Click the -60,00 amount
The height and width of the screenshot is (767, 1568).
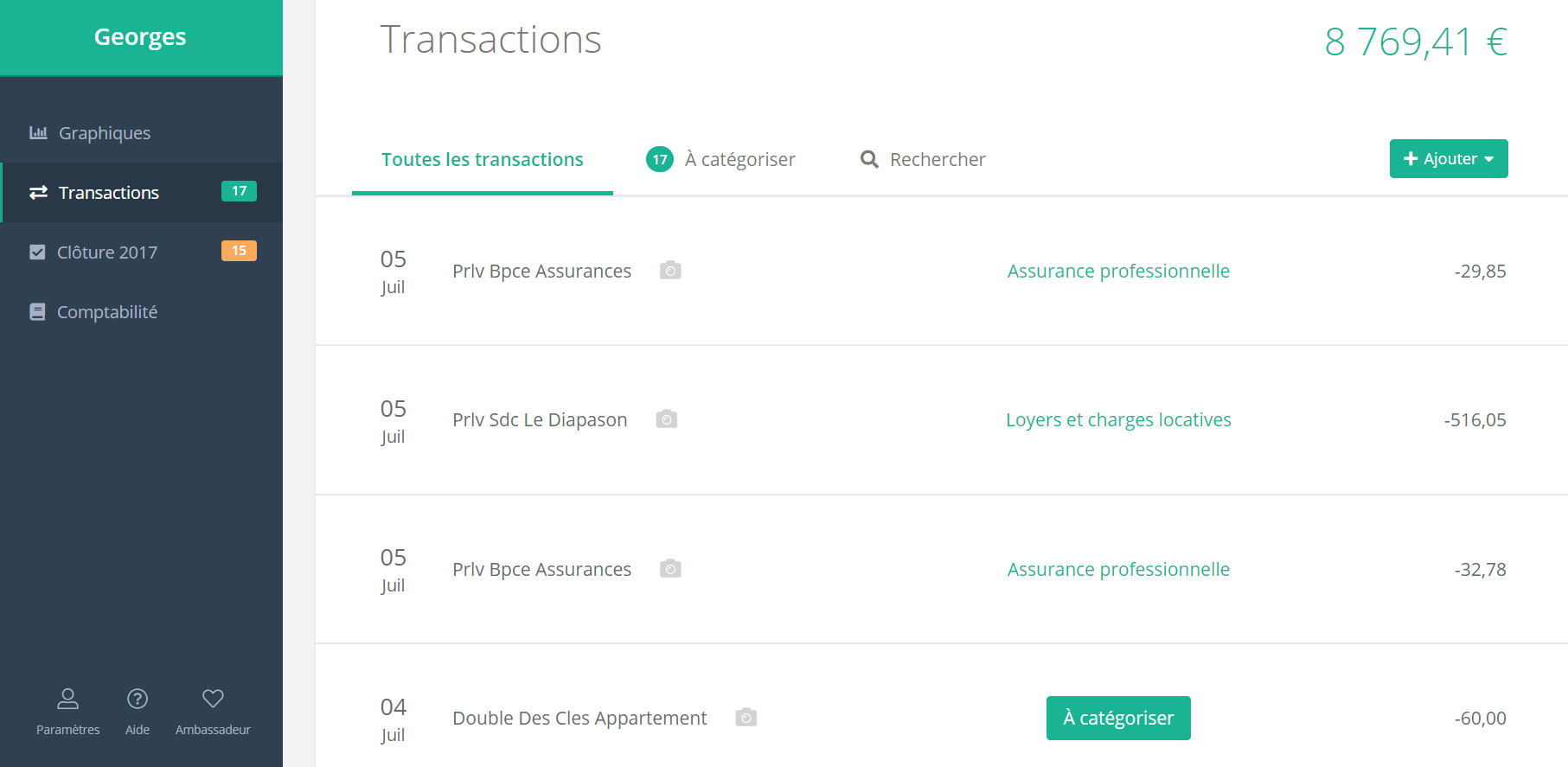pos(1480,718)
